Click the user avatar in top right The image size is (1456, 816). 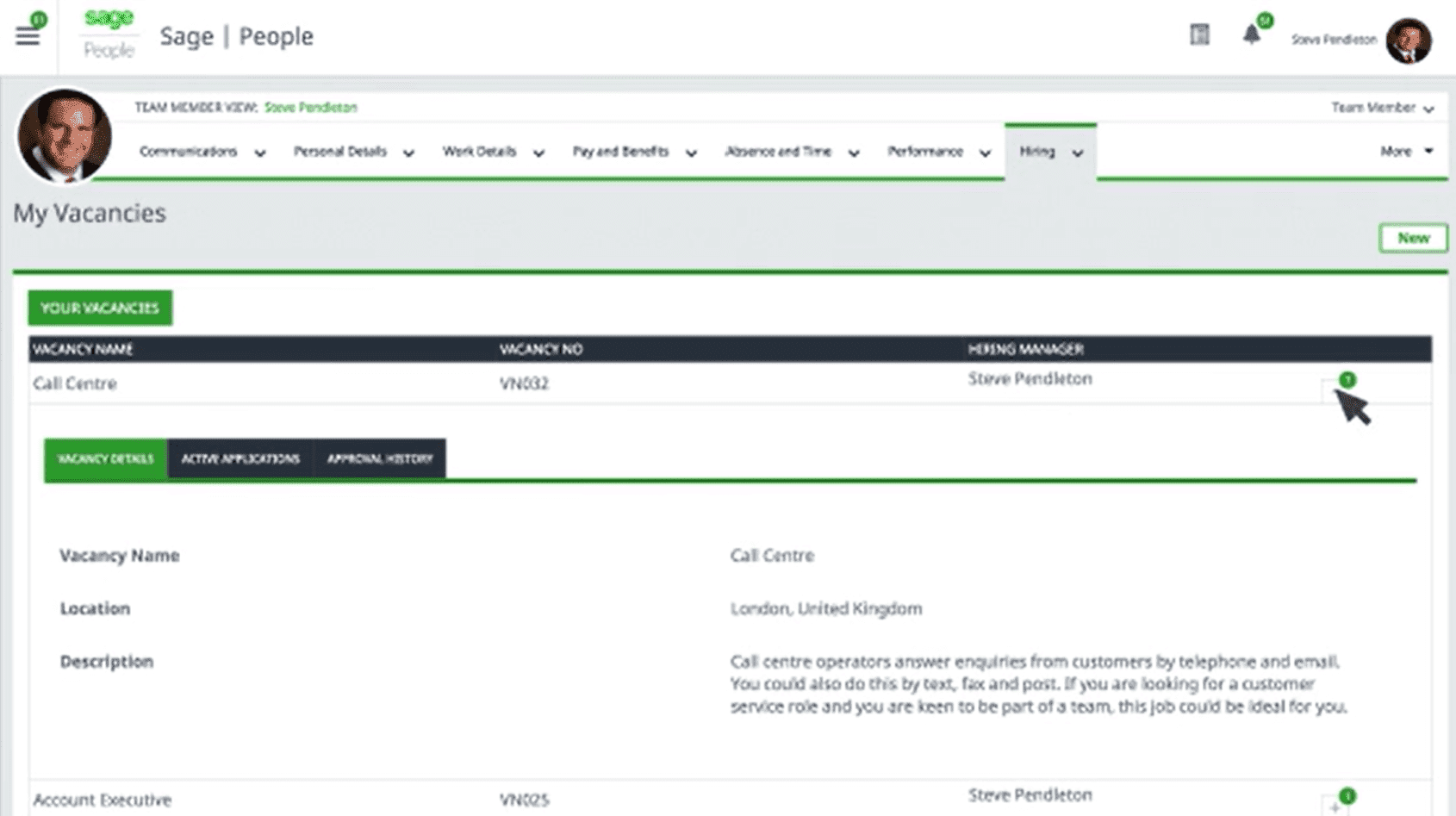pos(1408,40)
